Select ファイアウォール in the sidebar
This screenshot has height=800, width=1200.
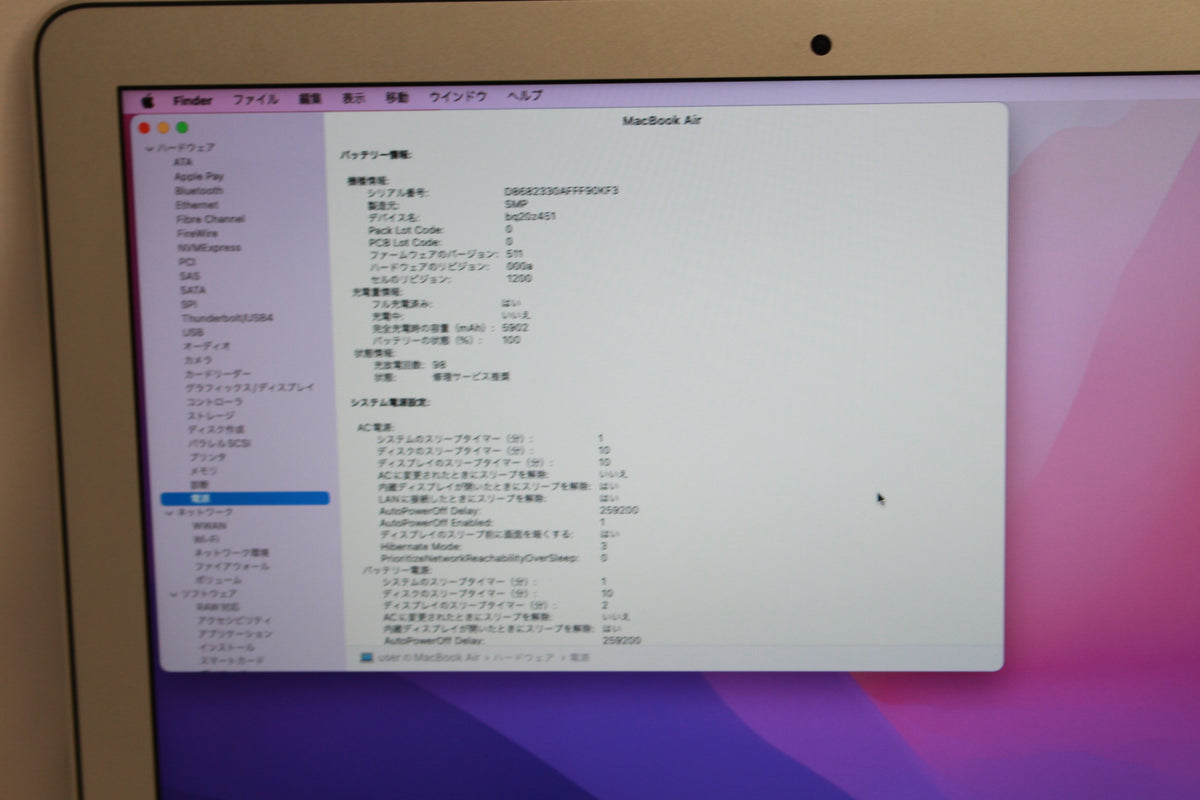(231, 567)
